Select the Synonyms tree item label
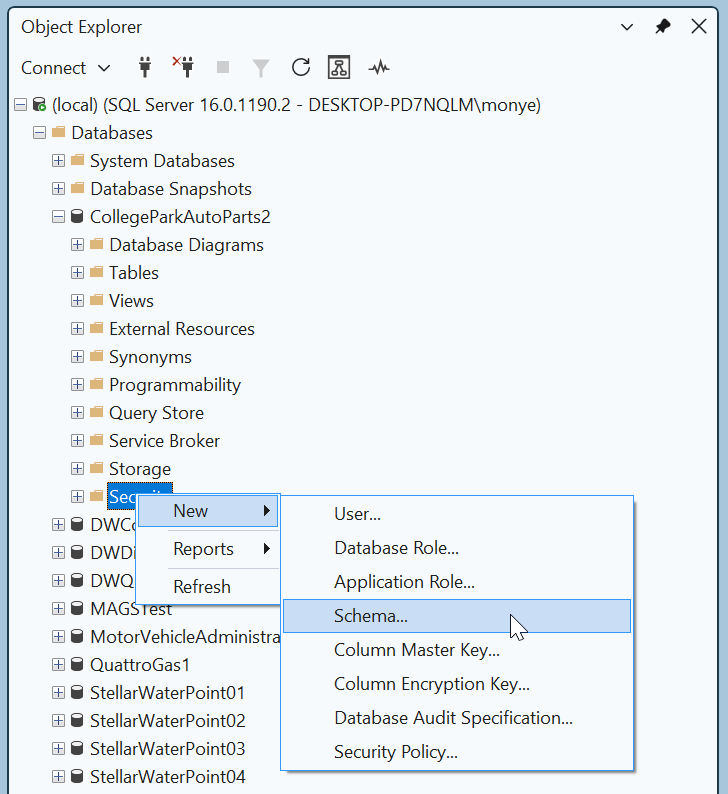This screenshot has height=794, width=728. (x=150, y=357)
